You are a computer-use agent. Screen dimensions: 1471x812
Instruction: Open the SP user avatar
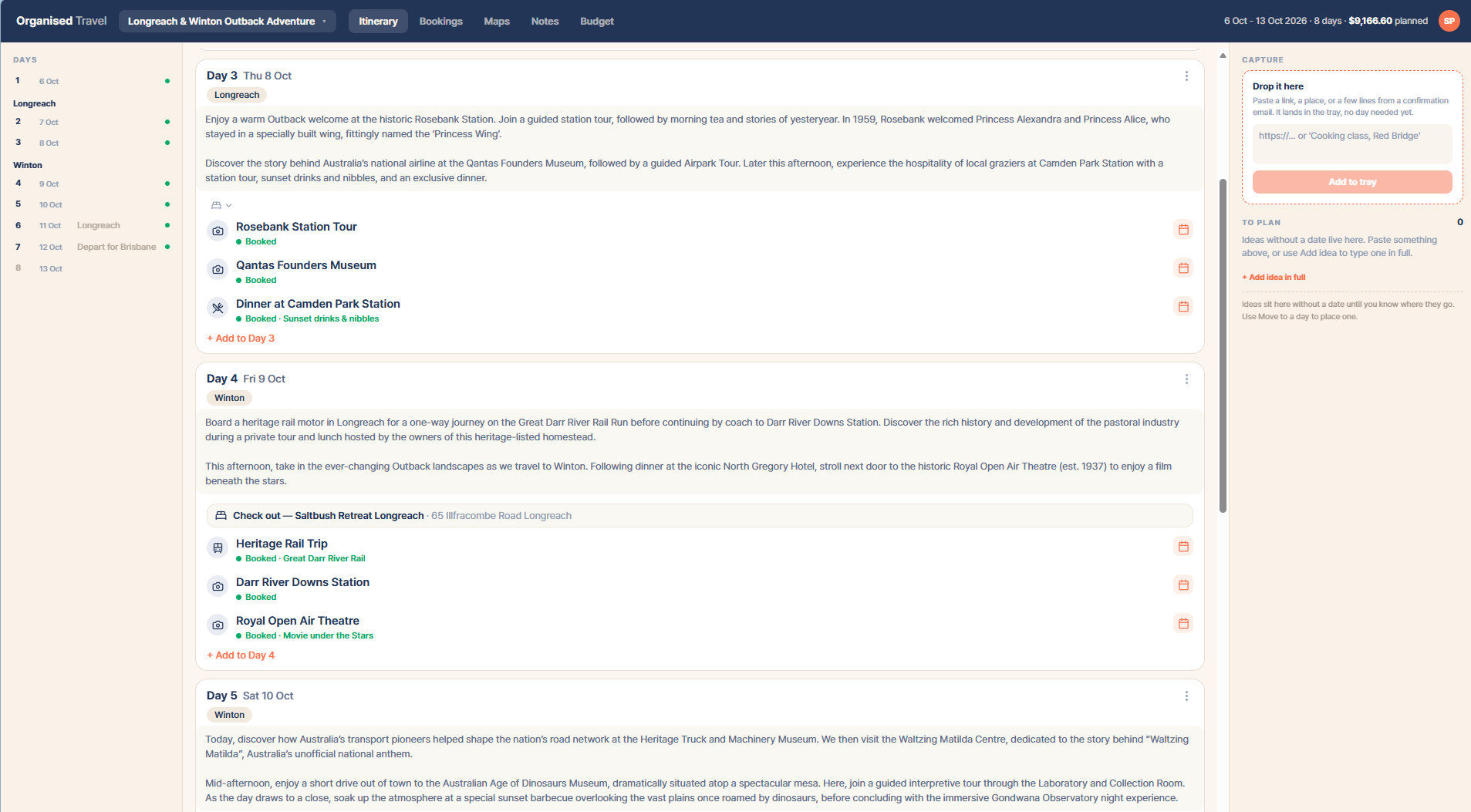(x=1449, y=21)
